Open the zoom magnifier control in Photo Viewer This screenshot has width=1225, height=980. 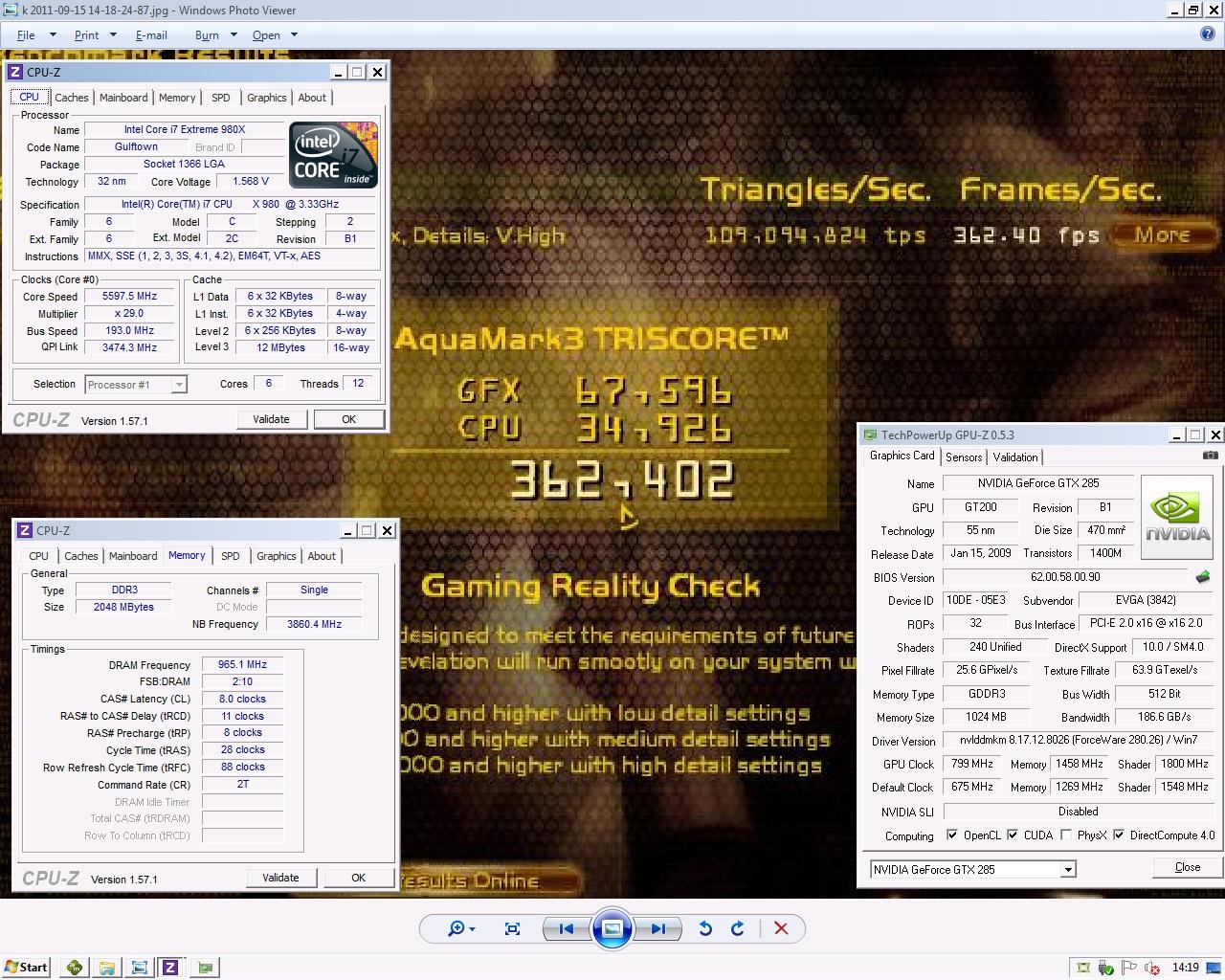(x=457, y=928)
